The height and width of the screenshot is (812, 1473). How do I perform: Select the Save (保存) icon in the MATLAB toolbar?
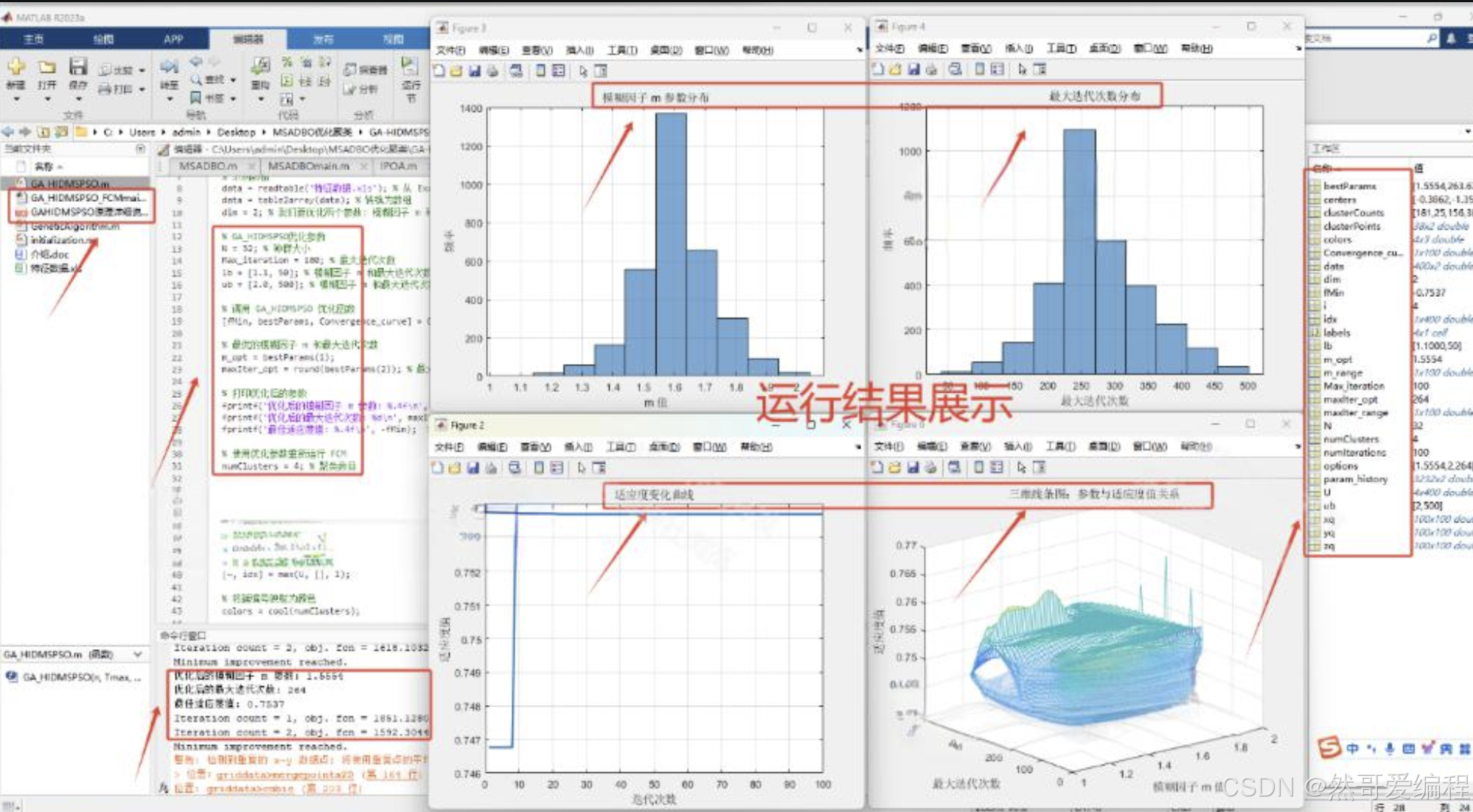pyautogui.click(x=78, y=66)
